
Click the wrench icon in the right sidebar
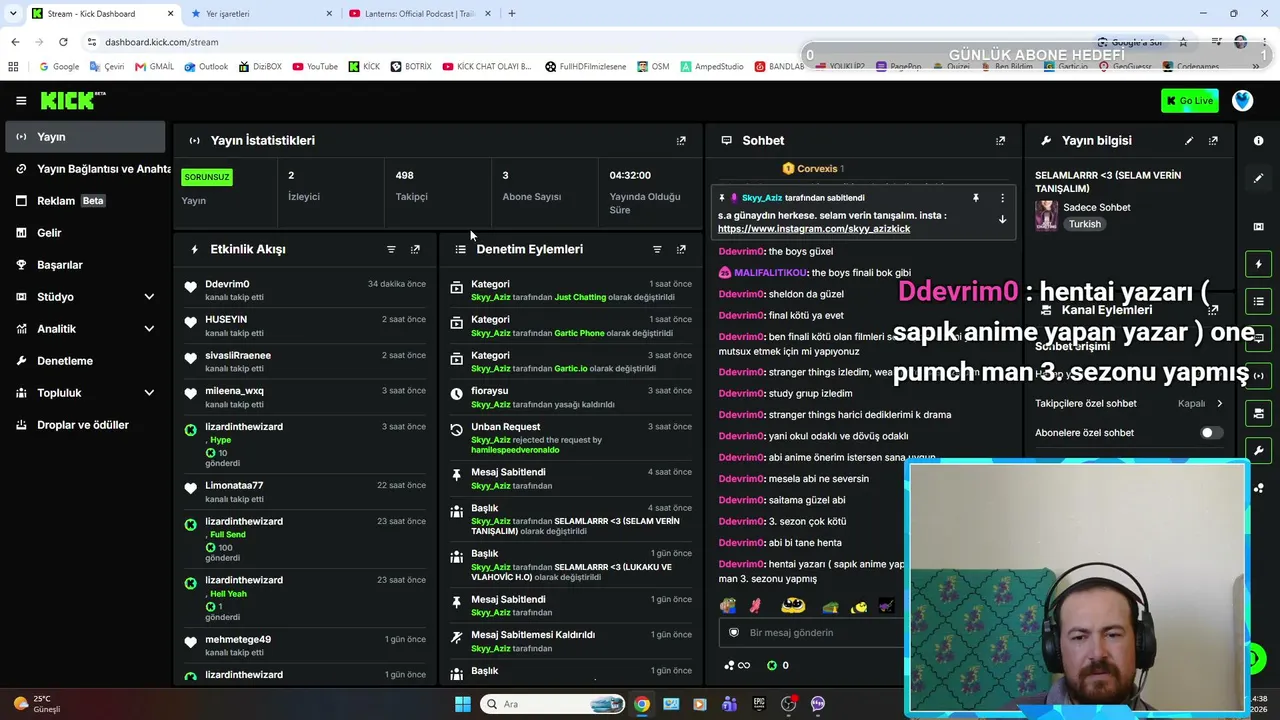pyautogui.click(x=1258, y=450)
